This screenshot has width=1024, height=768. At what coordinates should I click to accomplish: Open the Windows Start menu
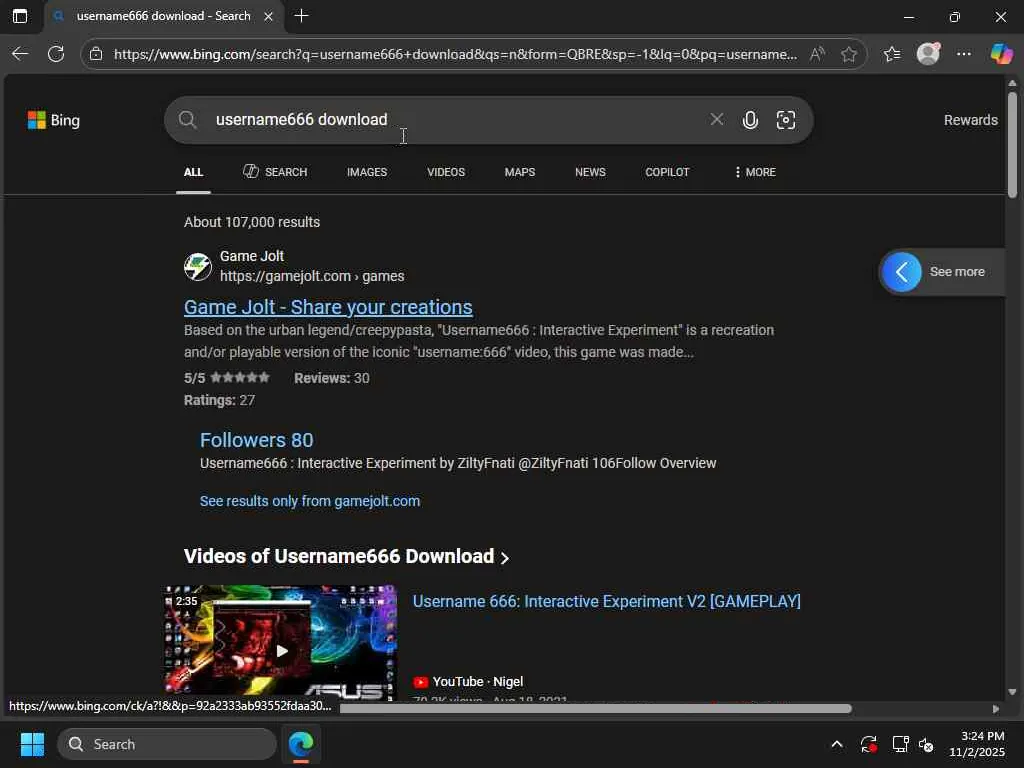coord(32,744)
